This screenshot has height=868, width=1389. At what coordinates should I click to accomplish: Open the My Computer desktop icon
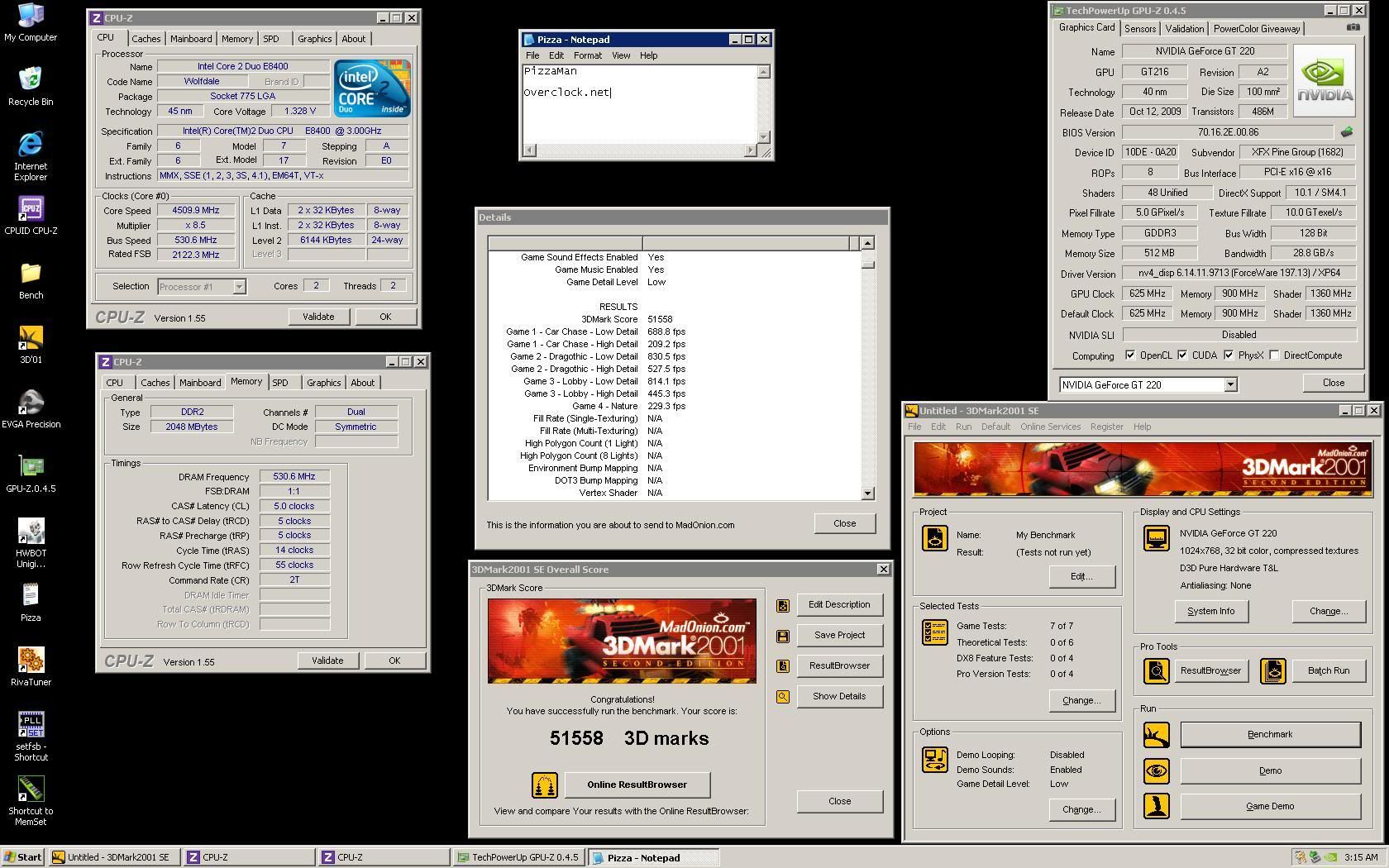point(31,21)
